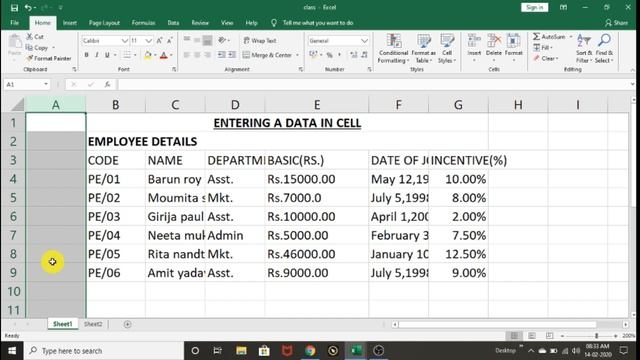Select row 5 header

click(x=13, y=198)
